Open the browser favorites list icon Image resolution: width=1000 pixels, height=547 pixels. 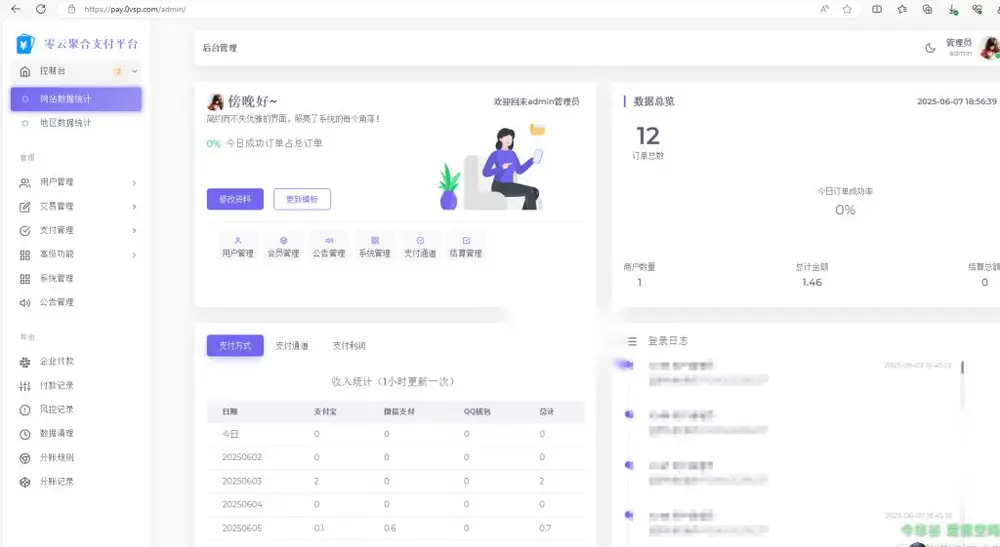pyautogui.click(x=902, y=9)
